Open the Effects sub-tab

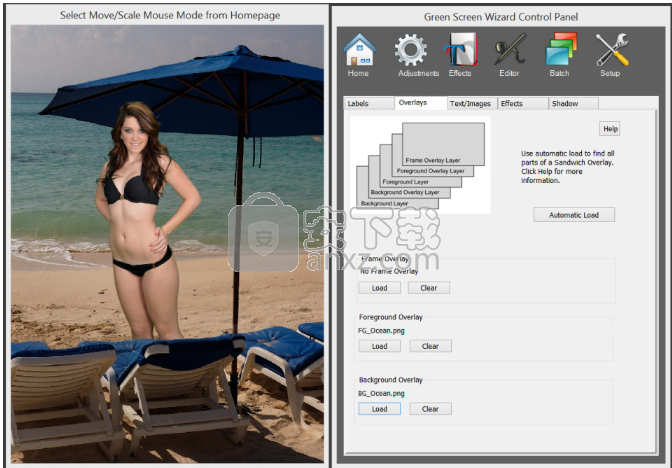click(523, 103)
